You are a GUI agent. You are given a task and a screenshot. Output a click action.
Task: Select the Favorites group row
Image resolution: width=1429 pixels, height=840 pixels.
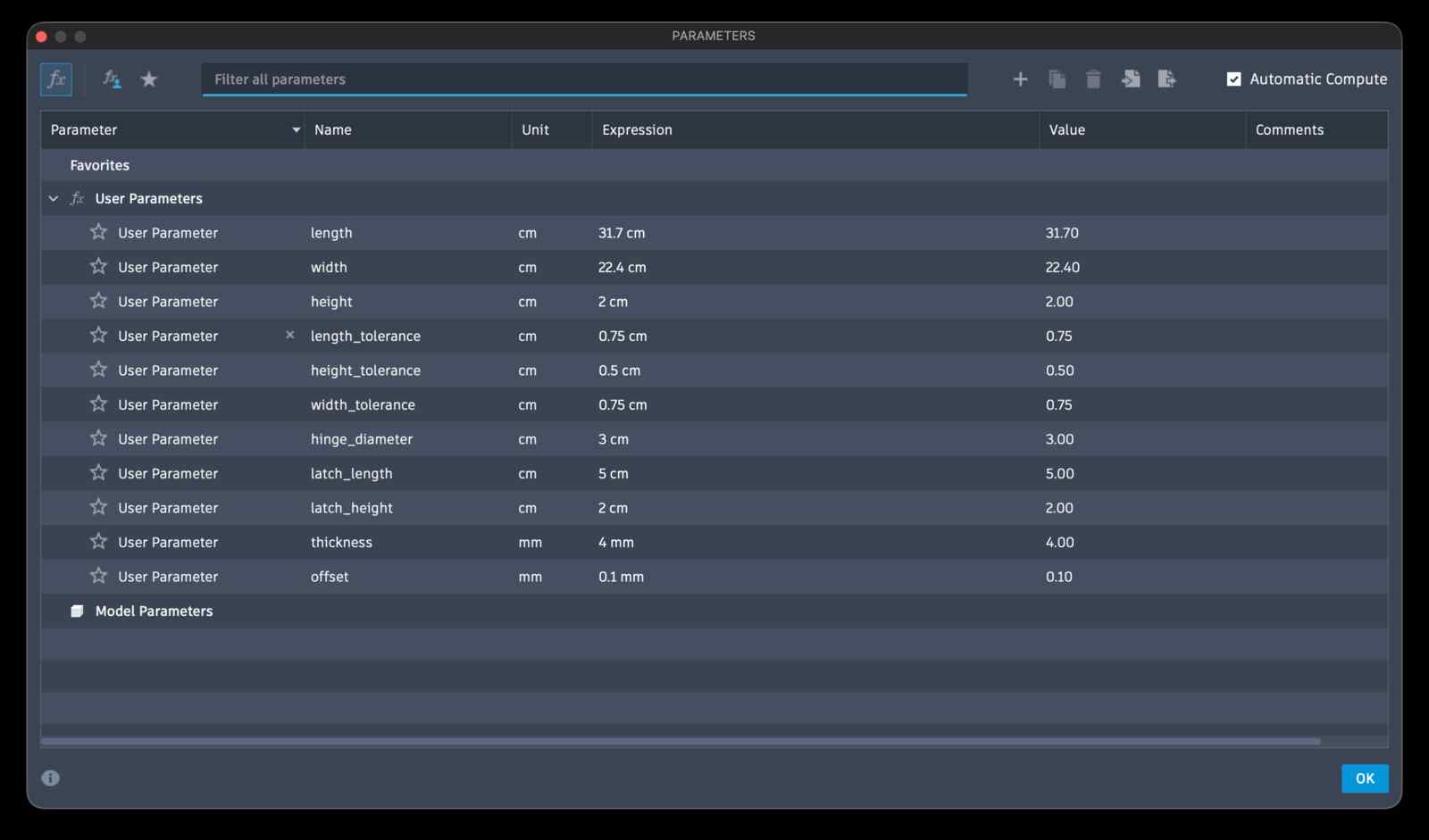[714, 165]
